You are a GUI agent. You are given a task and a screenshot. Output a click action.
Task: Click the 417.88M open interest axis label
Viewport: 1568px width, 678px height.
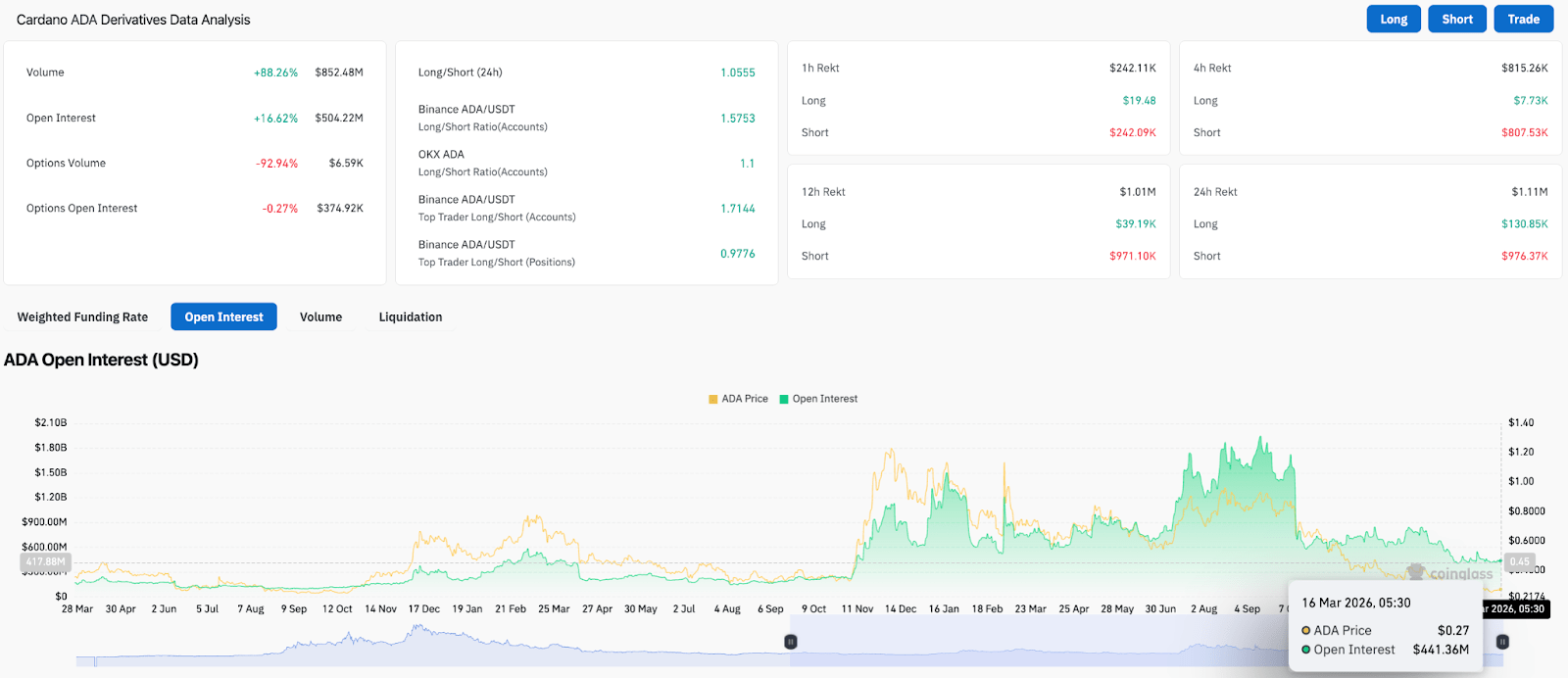[45, 562]
